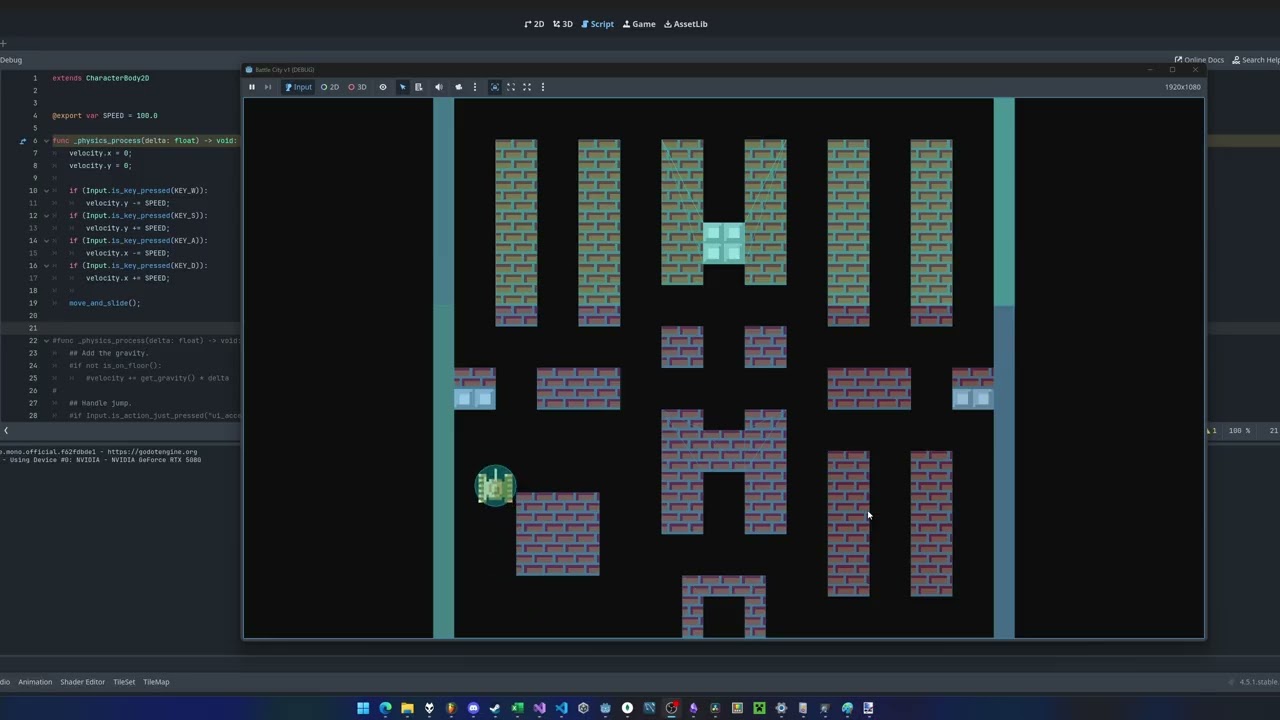This screenshot has width=1280, height=720.
Task: Fold the if KEY_S block at line 12
Action: (x=46, y=216)
